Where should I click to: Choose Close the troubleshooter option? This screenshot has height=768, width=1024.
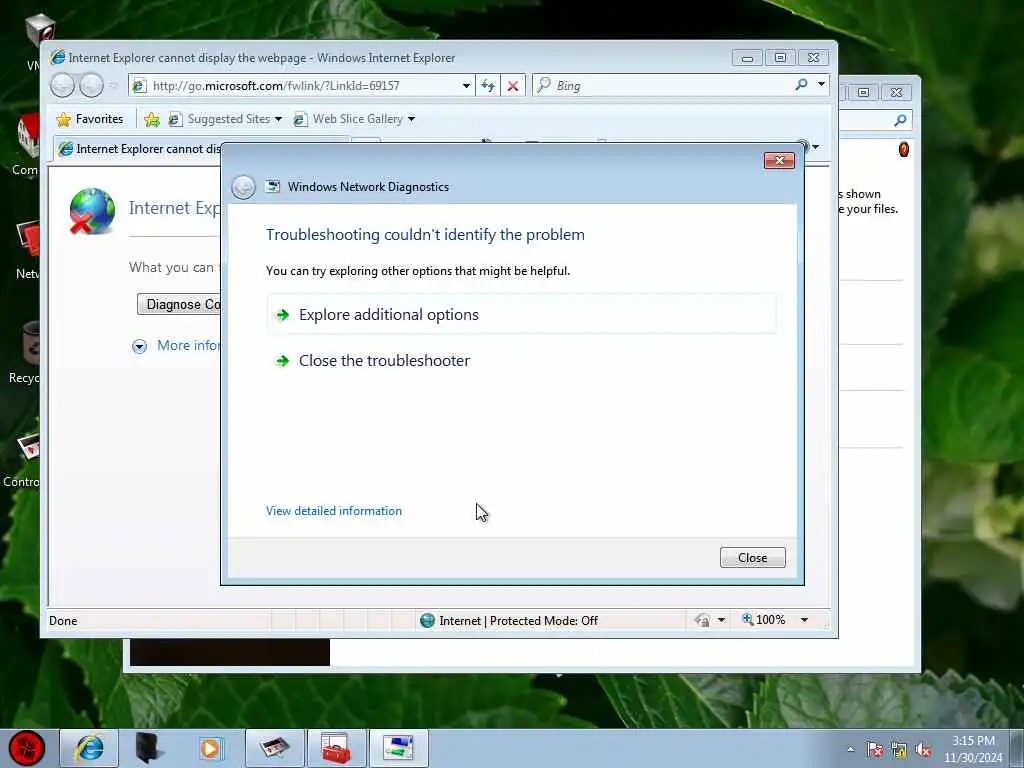point(384,361)
